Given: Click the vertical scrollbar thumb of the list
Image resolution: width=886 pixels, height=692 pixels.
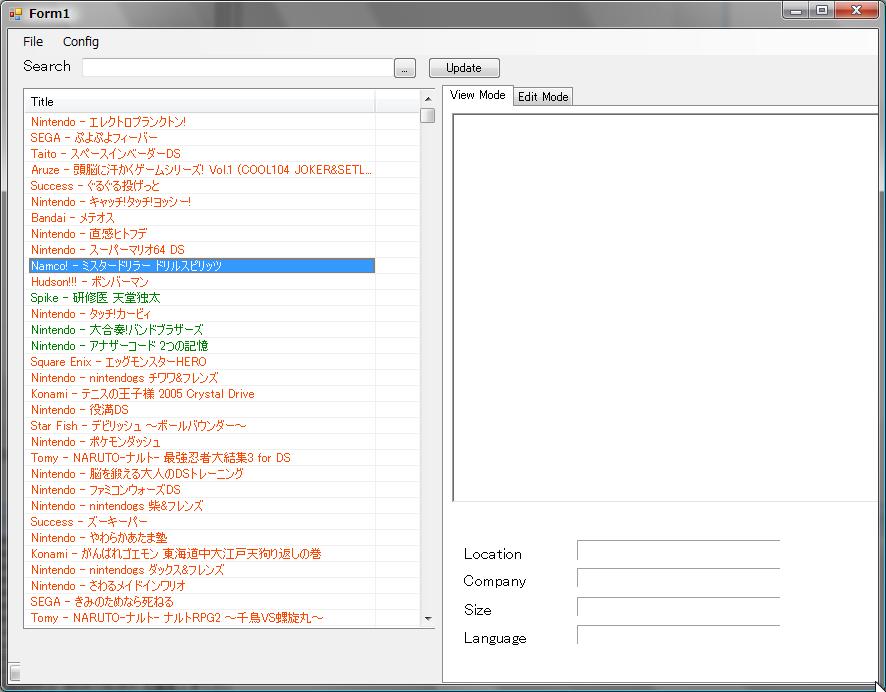Looking at the screenshot, I should [x=428, y=115].
